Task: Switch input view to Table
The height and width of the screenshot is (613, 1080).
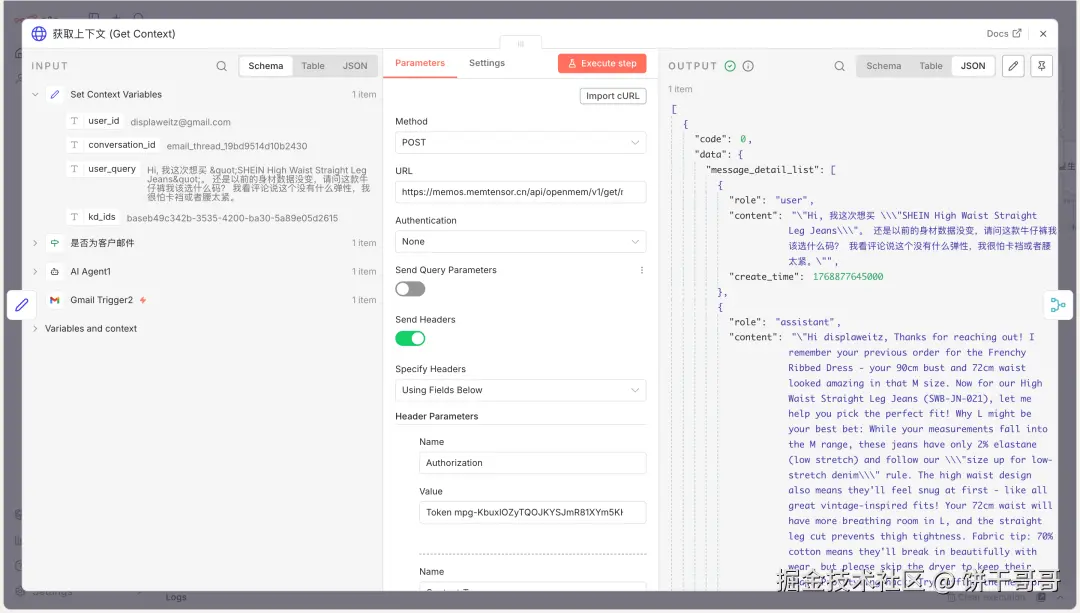Action: point(313,66)
